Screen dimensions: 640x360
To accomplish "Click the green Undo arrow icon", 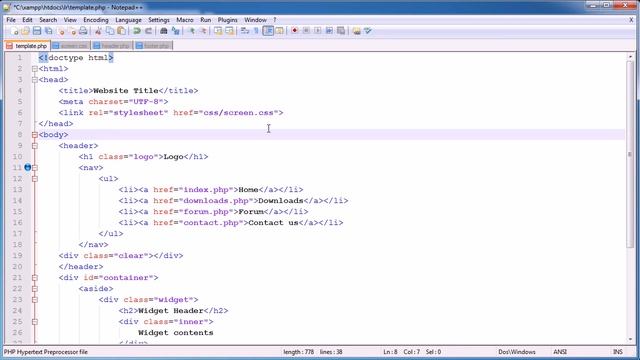I will (x=137, y=31).
